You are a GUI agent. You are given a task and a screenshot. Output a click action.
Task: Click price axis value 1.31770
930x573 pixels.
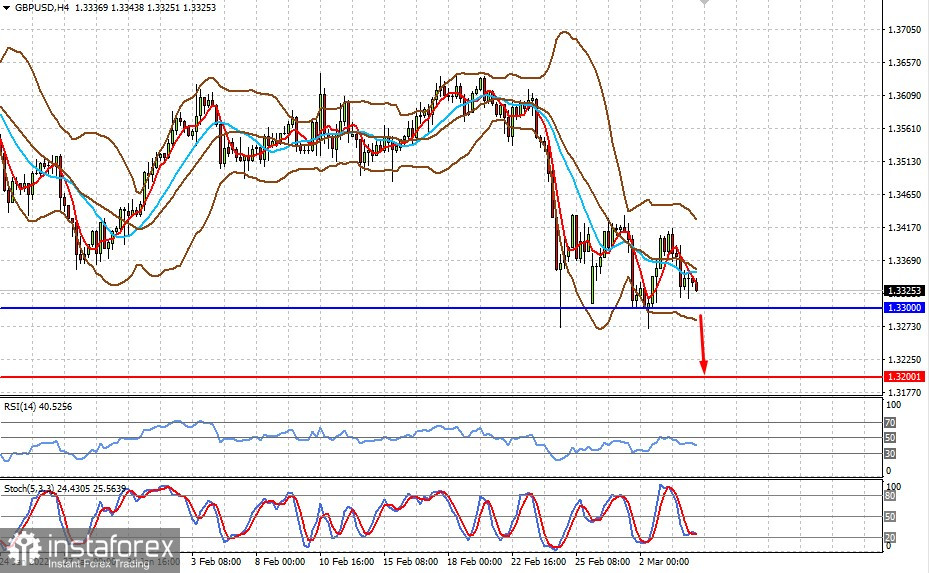tap(904, 392)
